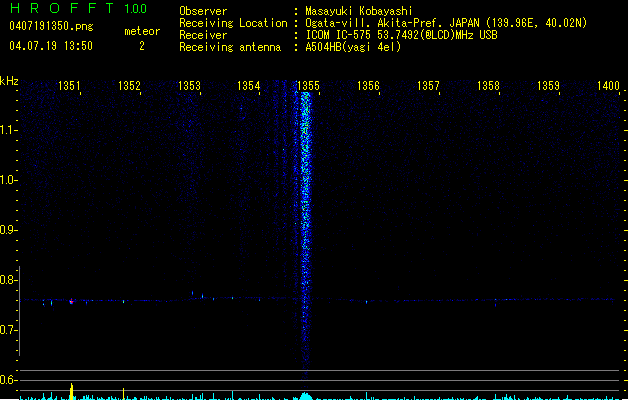Click the 1359 time axis marker
The width and height of the screenshot is (629, 400).
tap(548, 85)
